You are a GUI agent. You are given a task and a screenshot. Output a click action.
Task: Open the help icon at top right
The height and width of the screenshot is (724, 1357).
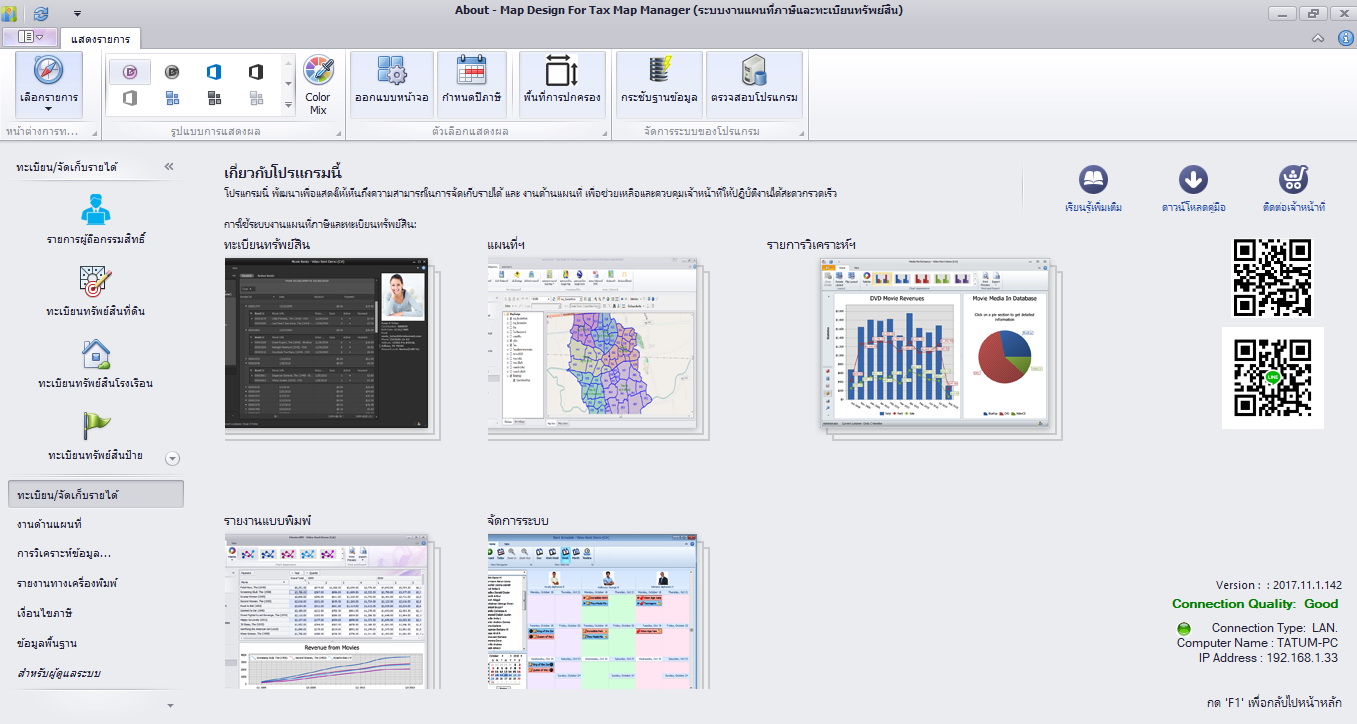1343,38
